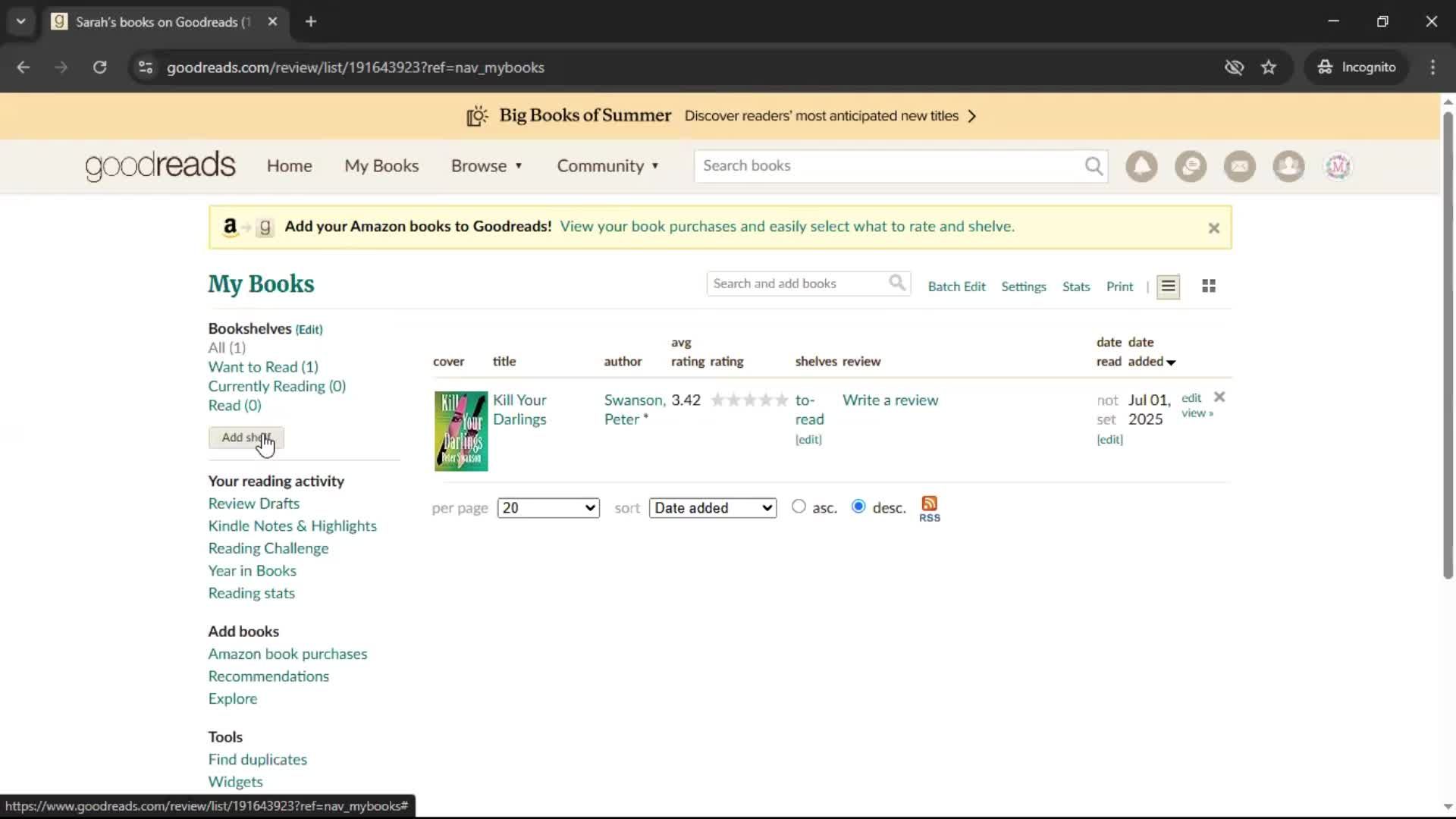This screenshot has height=819, width=1456.
Task: Expand the Browse menu
Action: coord(487,166)
